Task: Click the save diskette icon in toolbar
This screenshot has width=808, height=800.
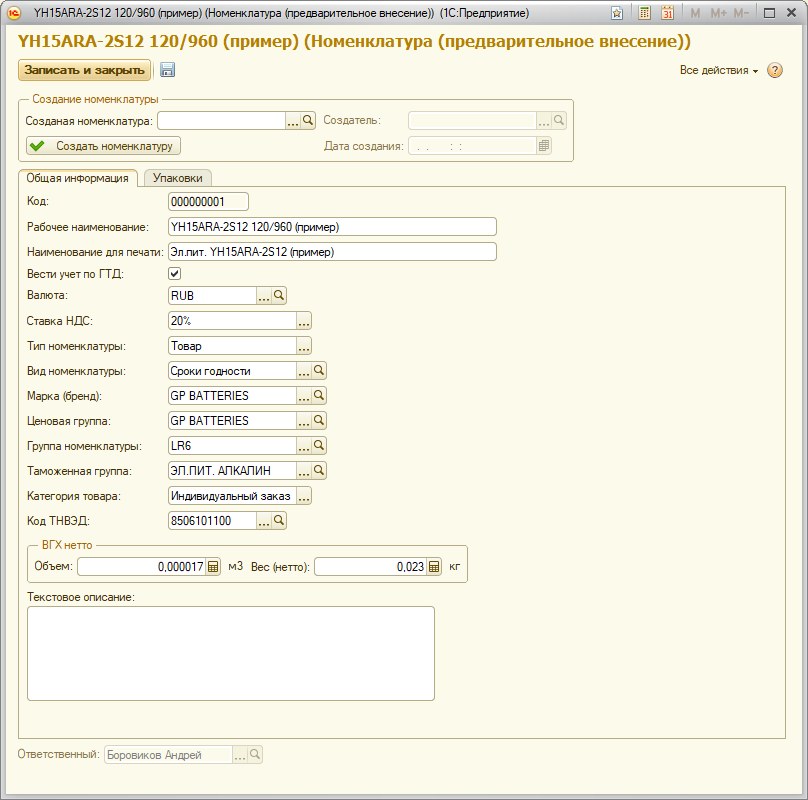Action: (167, 70)
